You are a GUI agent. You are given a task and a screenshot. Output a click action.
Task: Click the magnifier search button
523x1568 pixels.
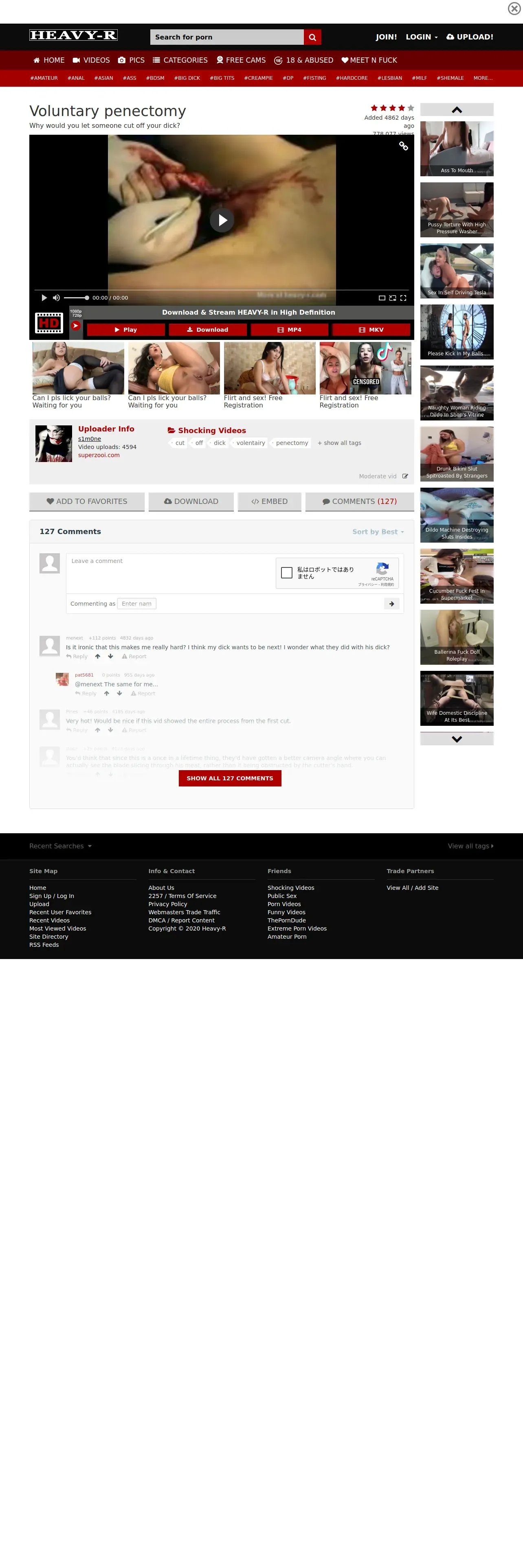[x=312, y=37]
